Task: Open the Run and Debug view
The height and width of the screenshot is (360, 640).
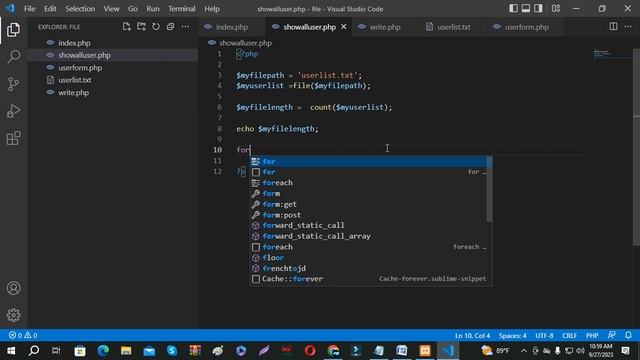Action: click(13, 111)
